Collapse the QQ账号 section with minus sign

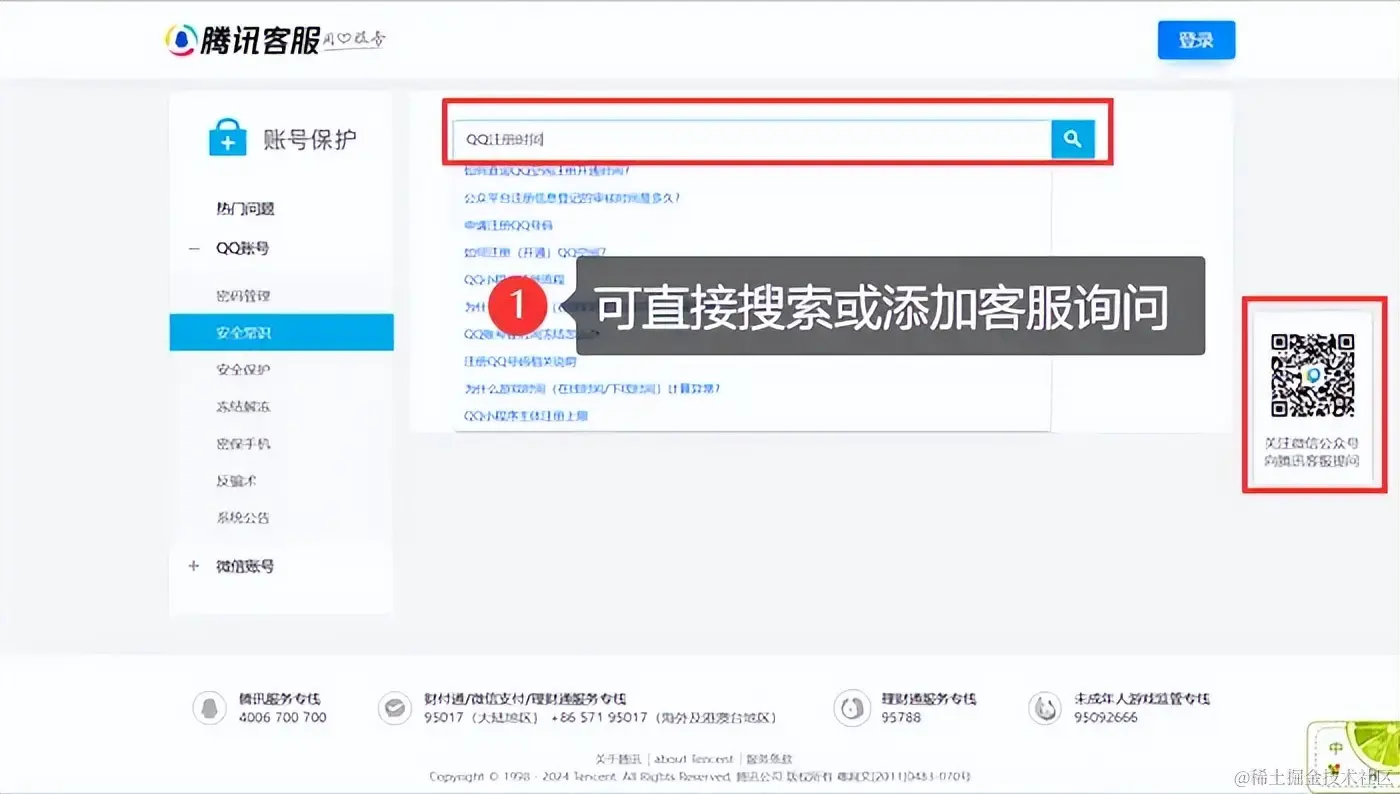194,248
